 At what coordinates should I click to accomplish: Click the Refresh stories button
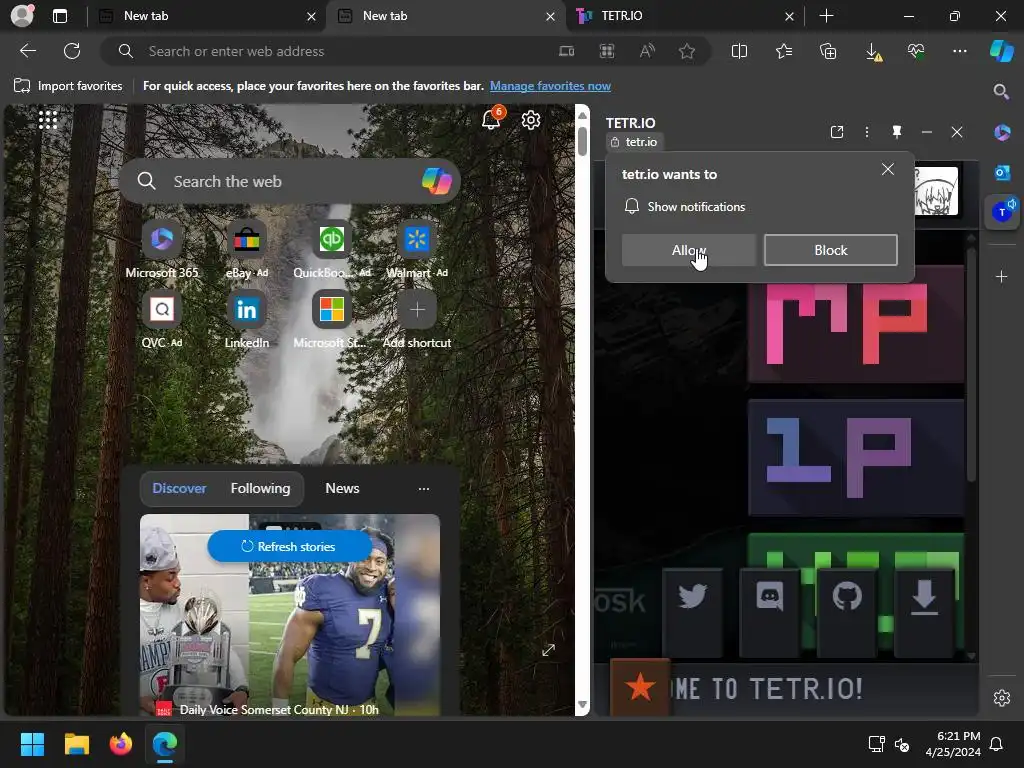tap(289, 546)
